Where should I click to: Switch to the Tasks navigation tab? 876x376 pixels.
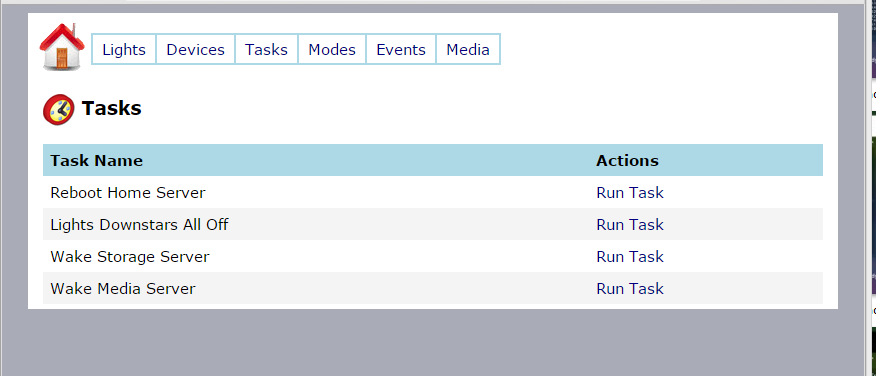tap(266, 50)
